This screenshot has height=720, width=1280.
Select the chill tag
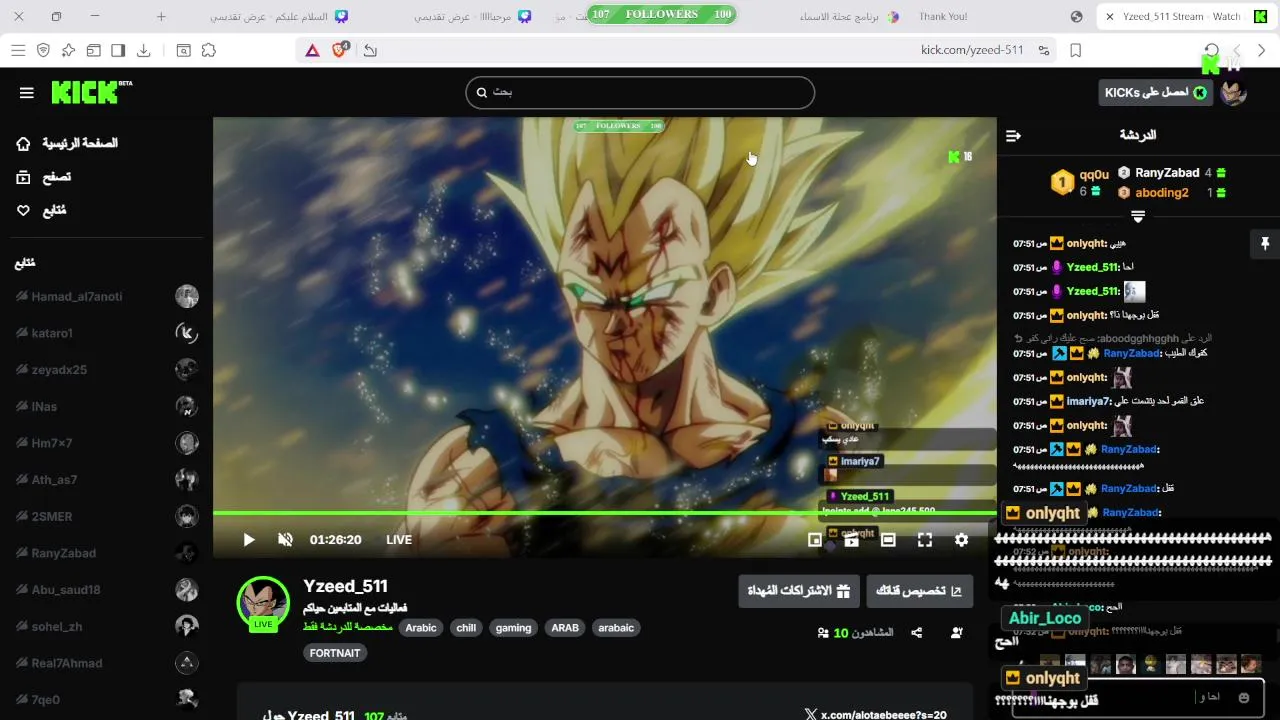[466, 628]
